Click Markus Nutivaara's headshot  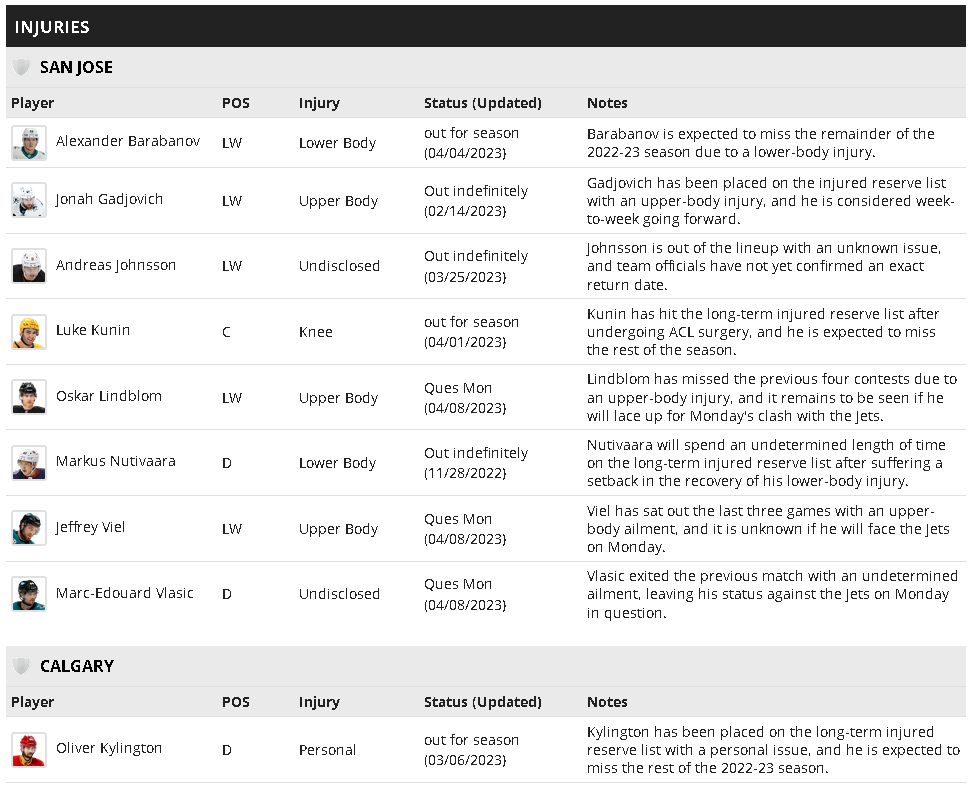click(x=29, y=463)
